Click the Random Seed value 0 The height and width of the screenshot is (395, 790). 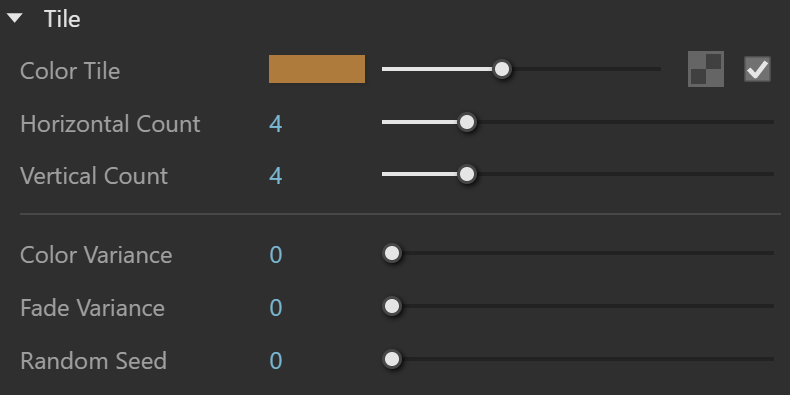(x=276, y=361)
